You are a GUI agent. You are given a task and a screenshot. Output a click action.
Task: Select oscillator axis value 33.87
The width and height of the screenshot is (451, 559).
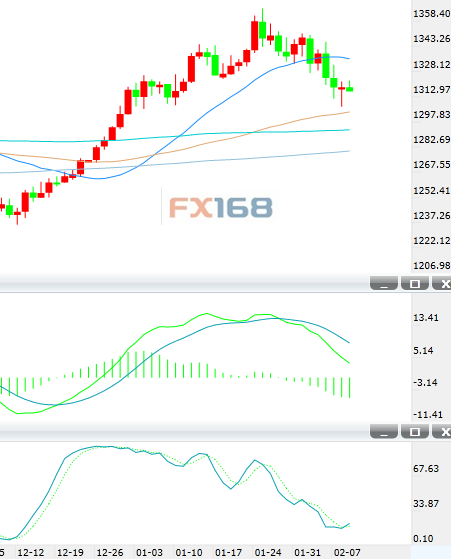click(426, 503)
